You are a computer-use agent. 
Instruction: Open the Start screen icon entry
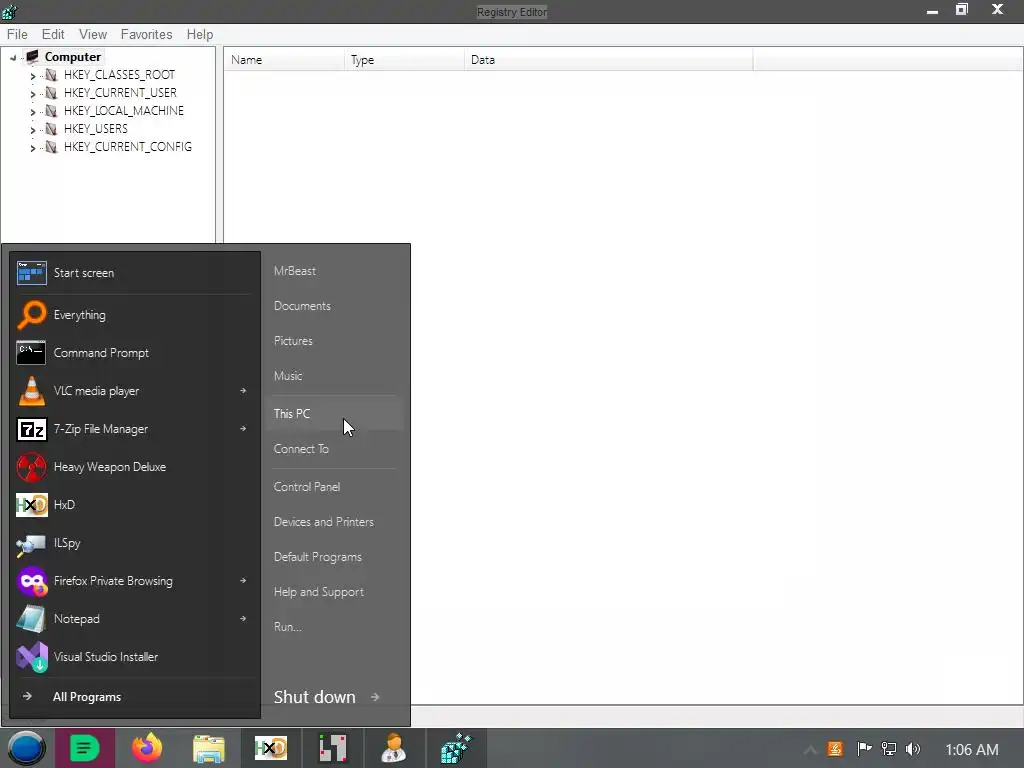(x=31, y=273)
